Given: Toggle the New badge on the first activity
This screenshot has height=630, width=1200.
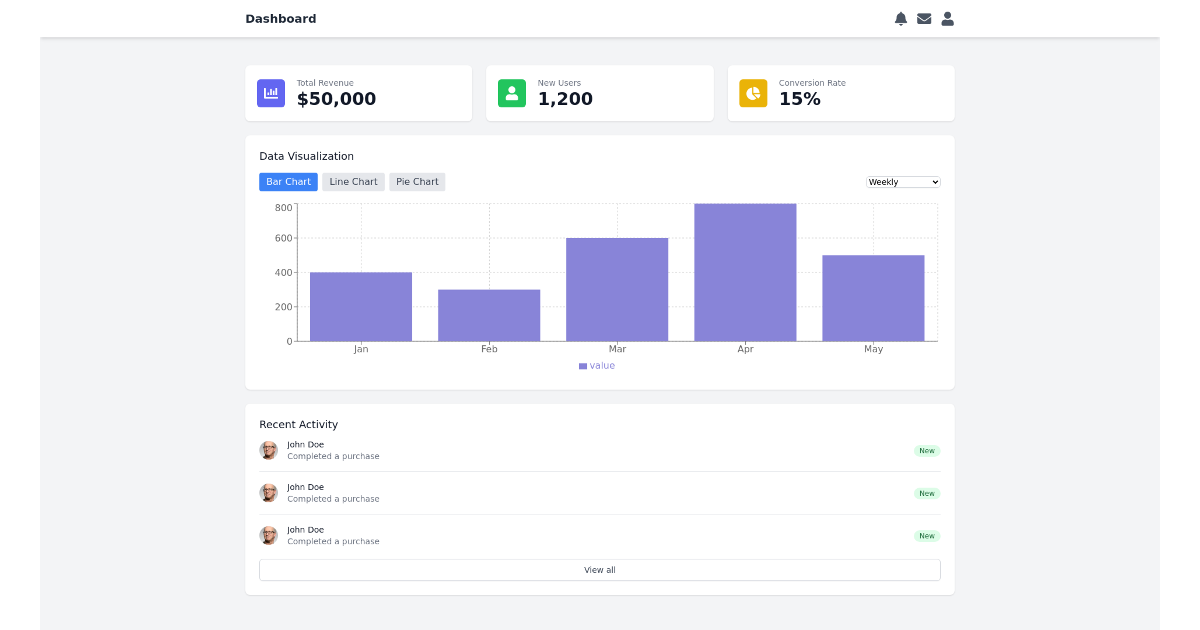Looking at the screenshot, I should [x=926, y=451].
